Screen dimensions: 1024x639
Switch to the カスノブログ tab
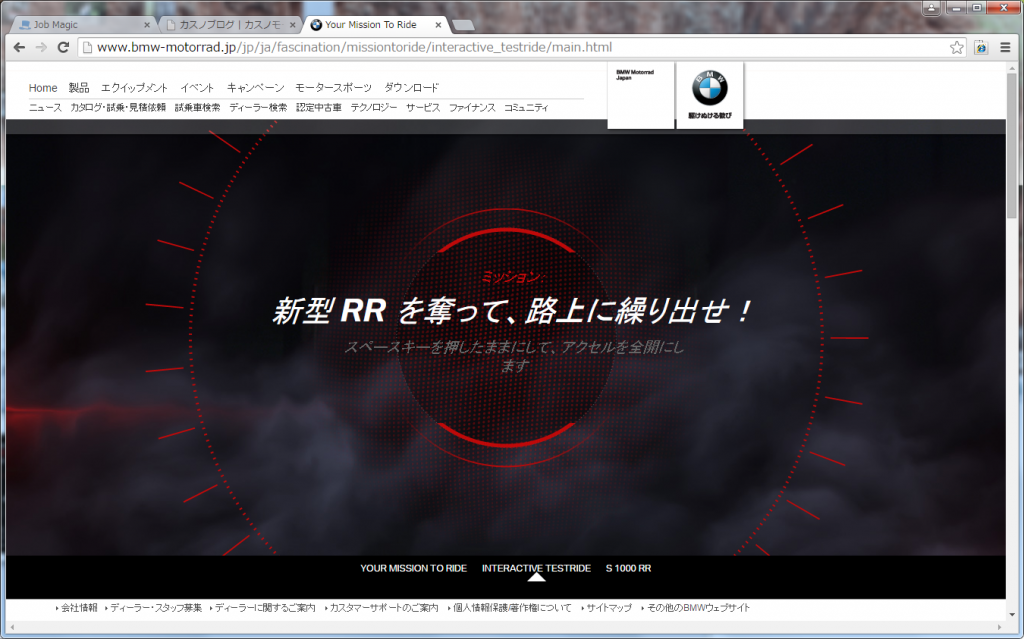pyautogui.click(x=230, y=25)
